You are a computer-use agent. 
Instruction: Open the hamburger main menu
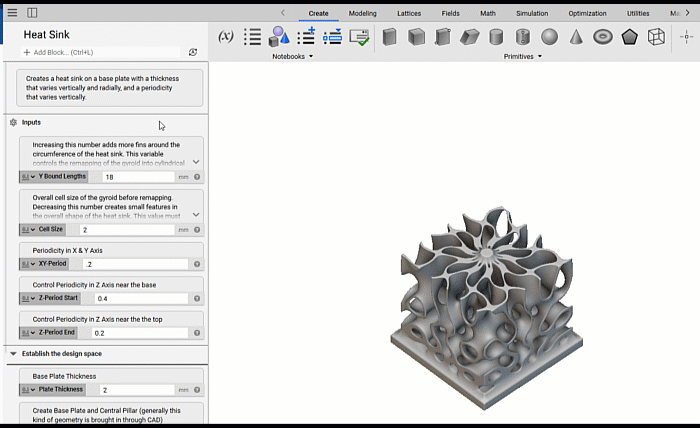coord(12,12)
